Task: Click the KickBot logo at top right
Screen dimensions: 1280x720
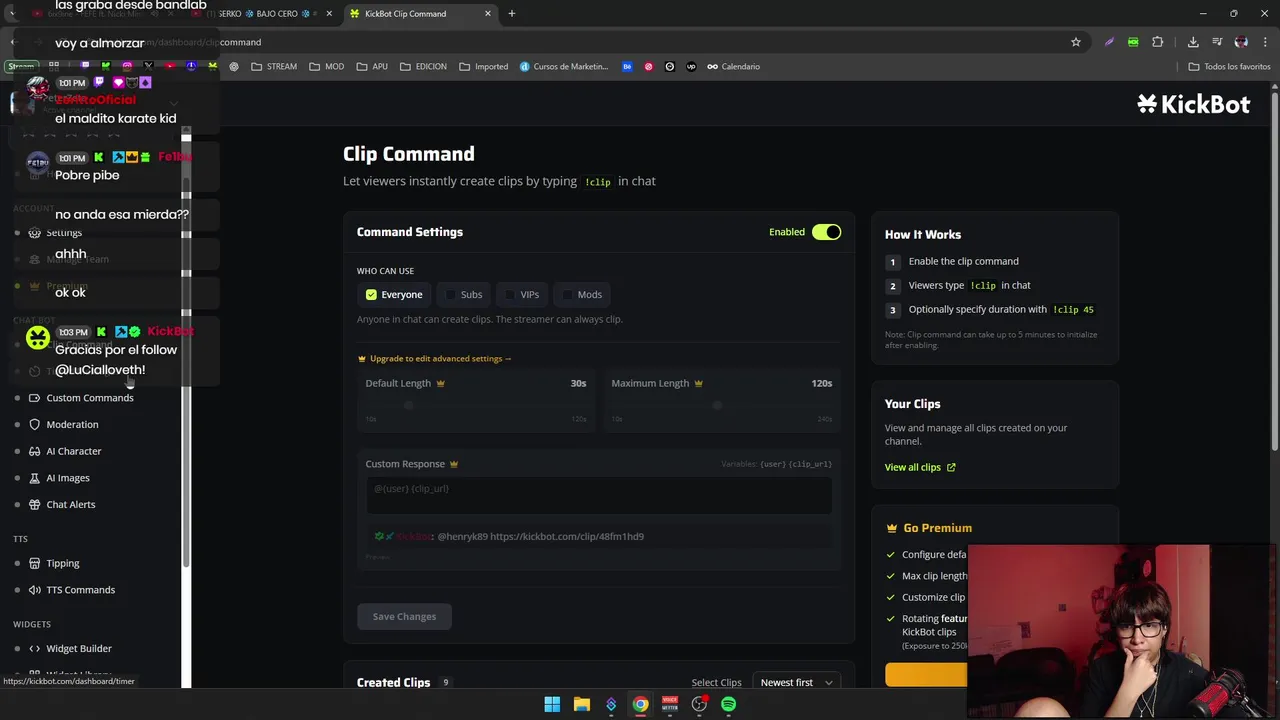Action: [x=1193, y=104]
